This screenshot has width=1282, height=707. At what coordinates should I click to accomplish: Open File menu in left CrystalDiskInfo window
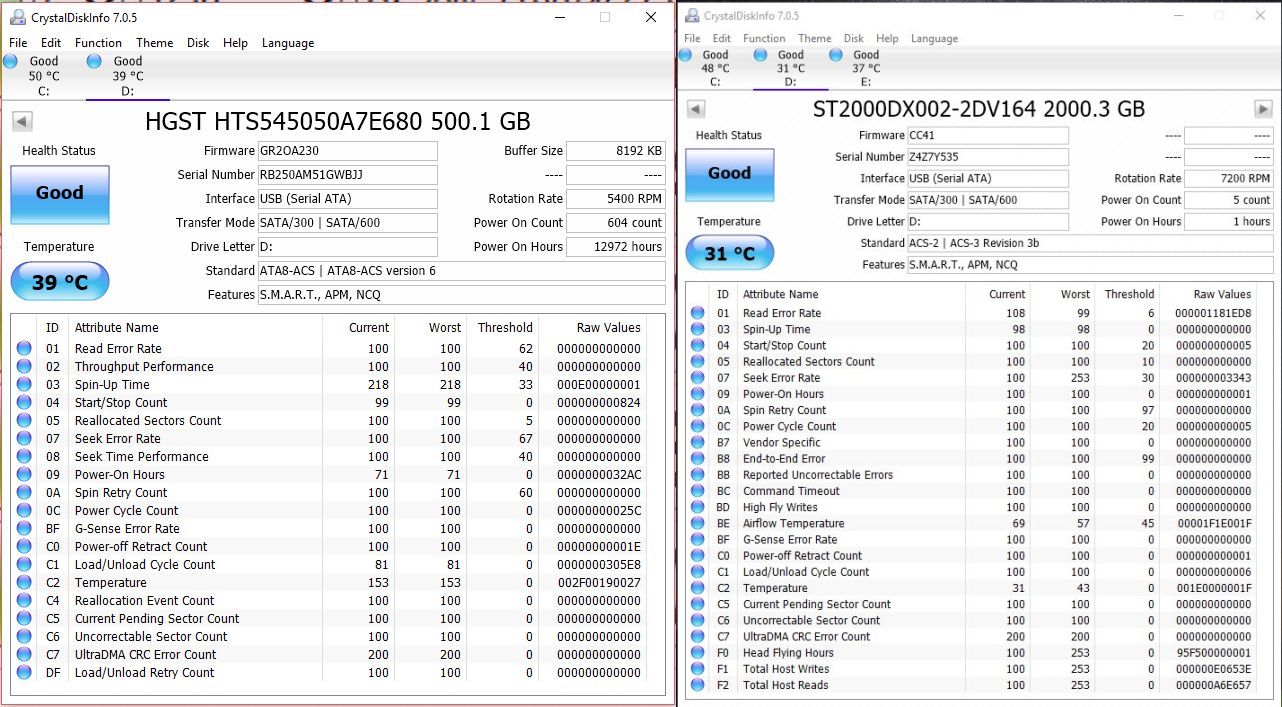pos(18,43)
